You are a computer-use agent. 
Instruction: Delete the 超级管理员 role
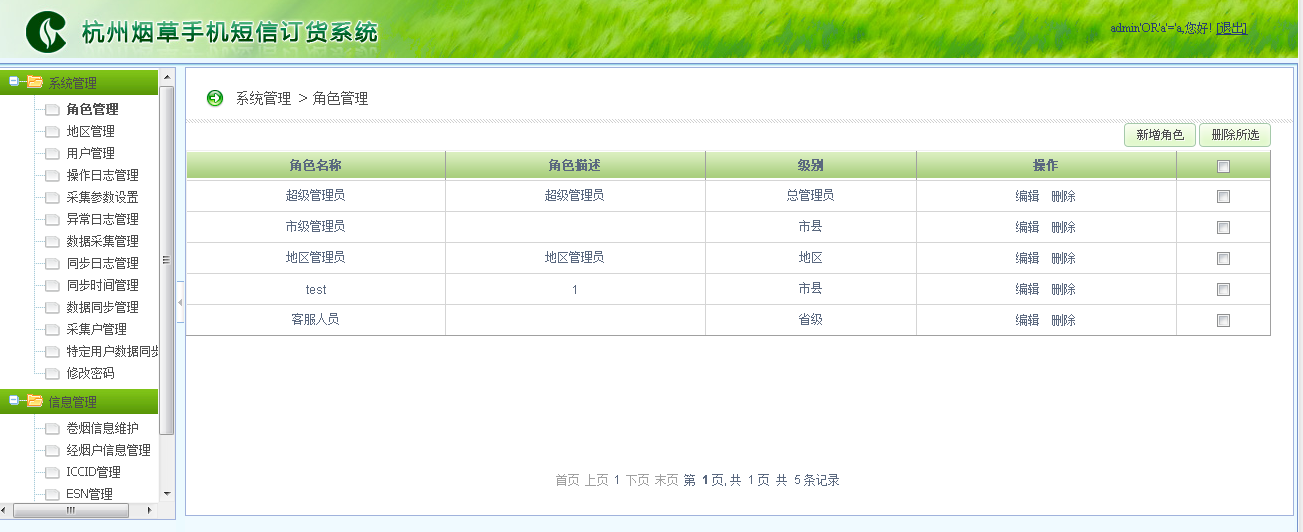click(1063, 197)
